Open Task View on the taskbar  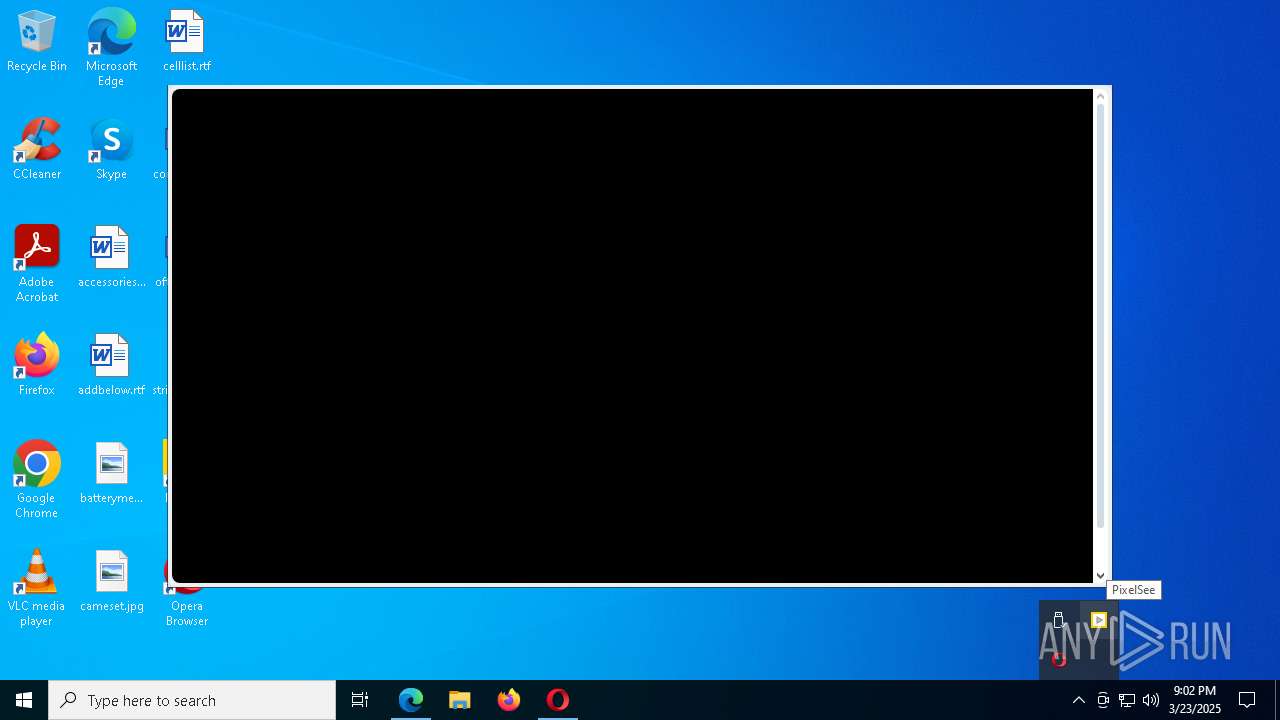point(360,700)
